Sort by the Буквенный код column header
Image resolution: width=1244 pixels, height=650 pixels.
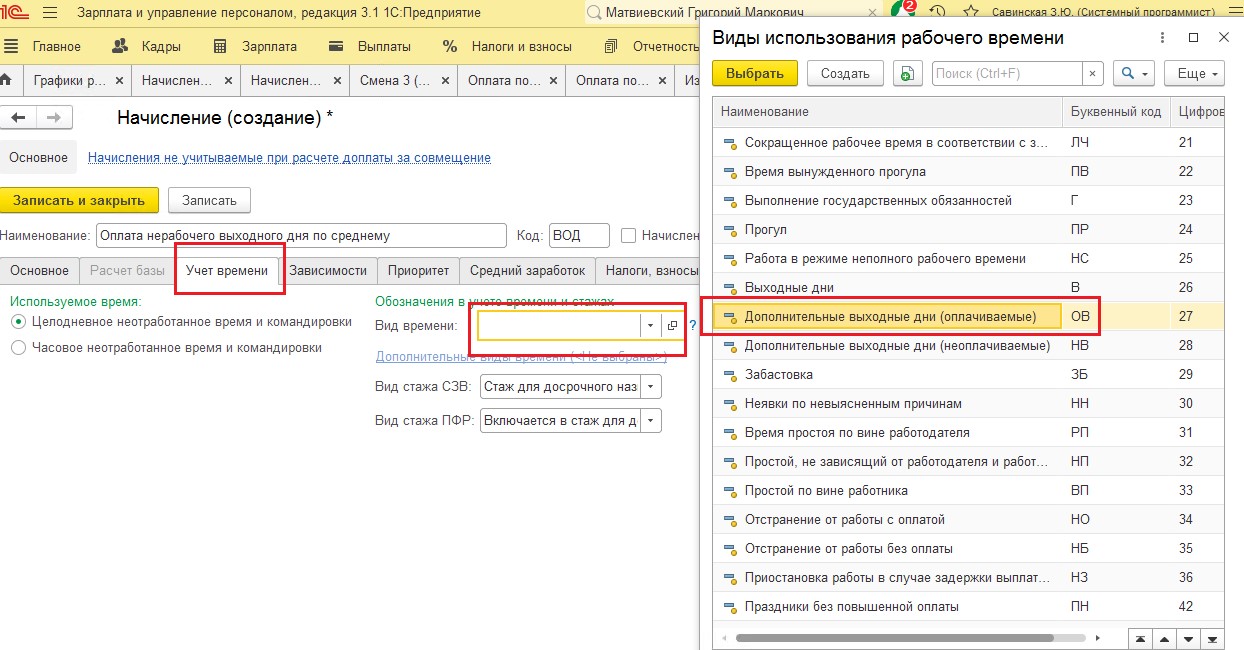1116,111
